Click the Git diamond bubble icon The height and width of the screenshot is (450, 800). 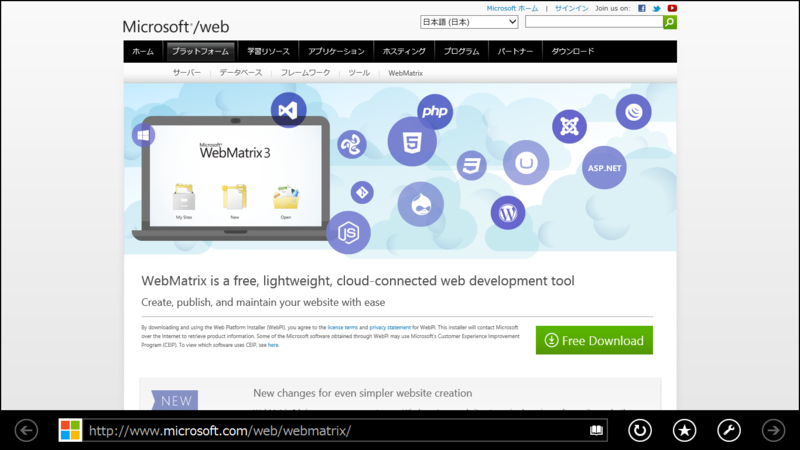point(362,192)
